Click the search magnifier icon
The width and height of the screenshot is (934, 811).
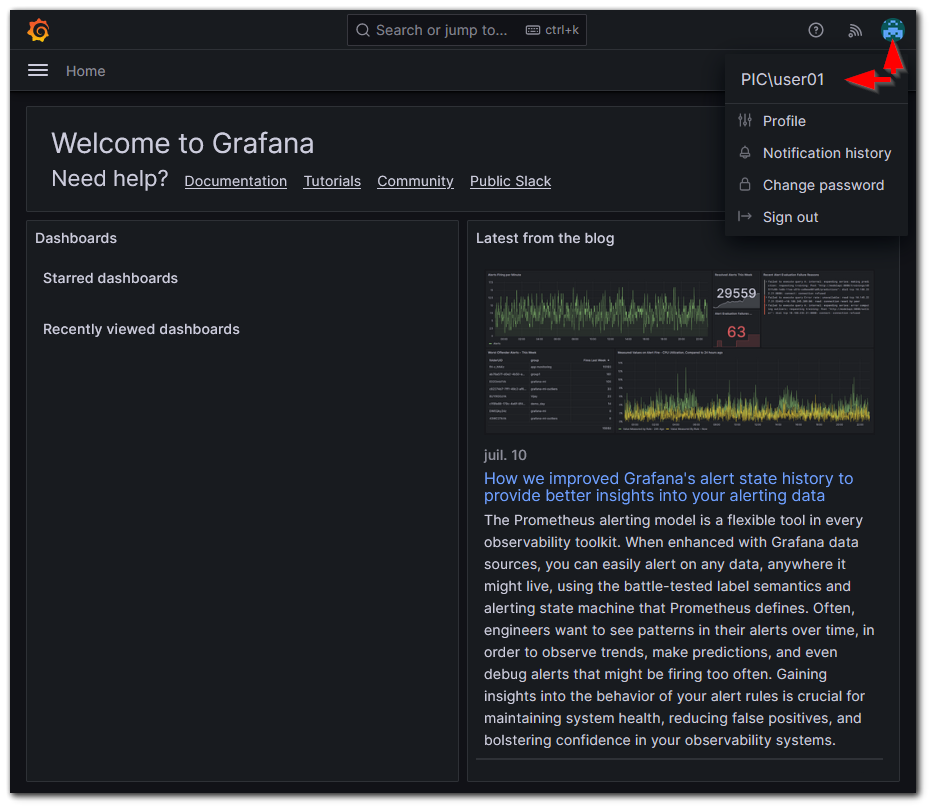tap(362, 30)
